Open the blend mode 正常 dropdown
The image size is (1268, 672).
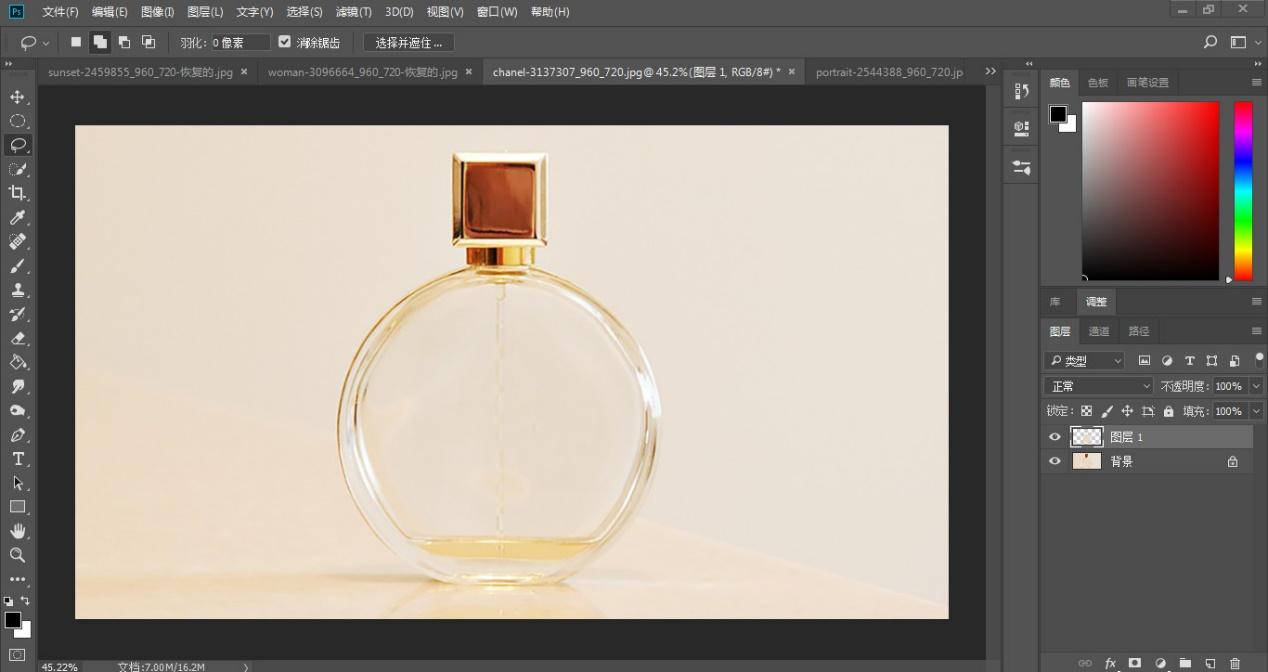click(1100, 386)
